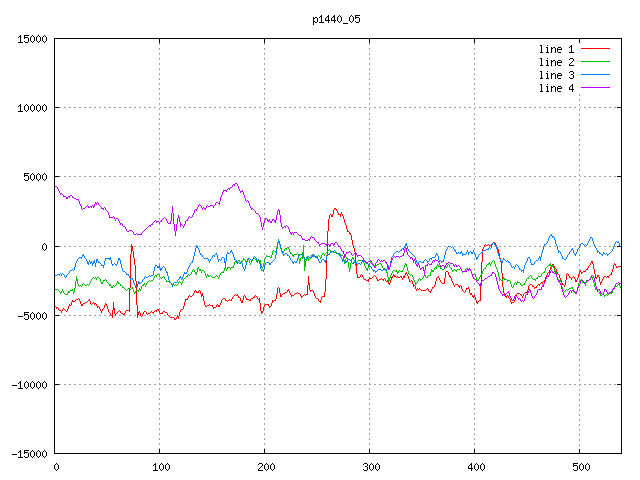Click the x-axis label 400

point(476,467)
